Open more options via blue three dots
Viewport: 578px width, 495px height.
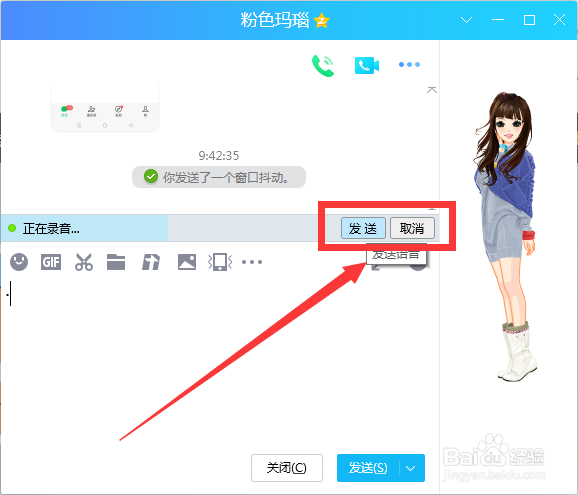point(409,65)
